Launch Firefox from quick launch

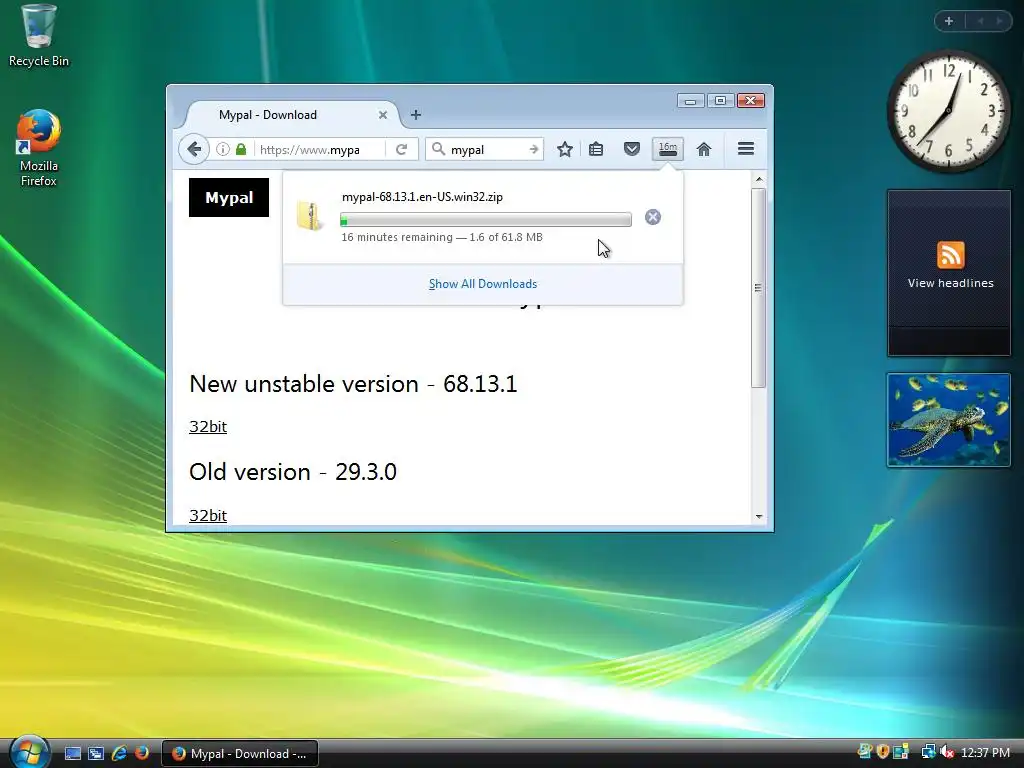coord(142,754)
